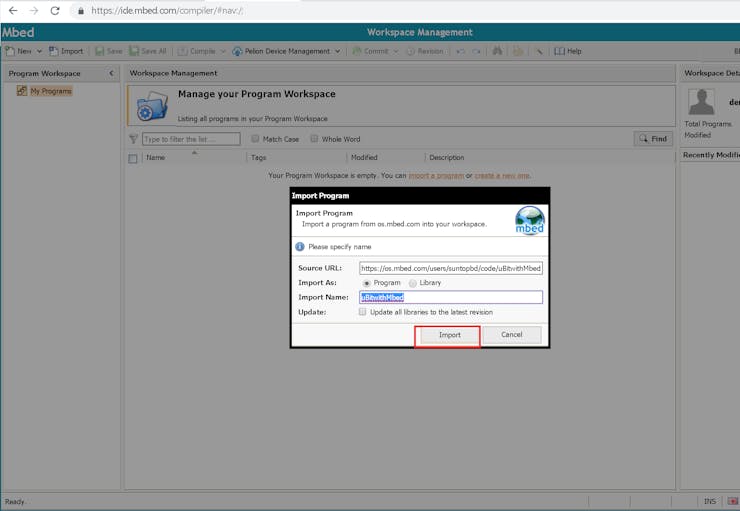Click the Pelion Device Management button

click(282, 51)
